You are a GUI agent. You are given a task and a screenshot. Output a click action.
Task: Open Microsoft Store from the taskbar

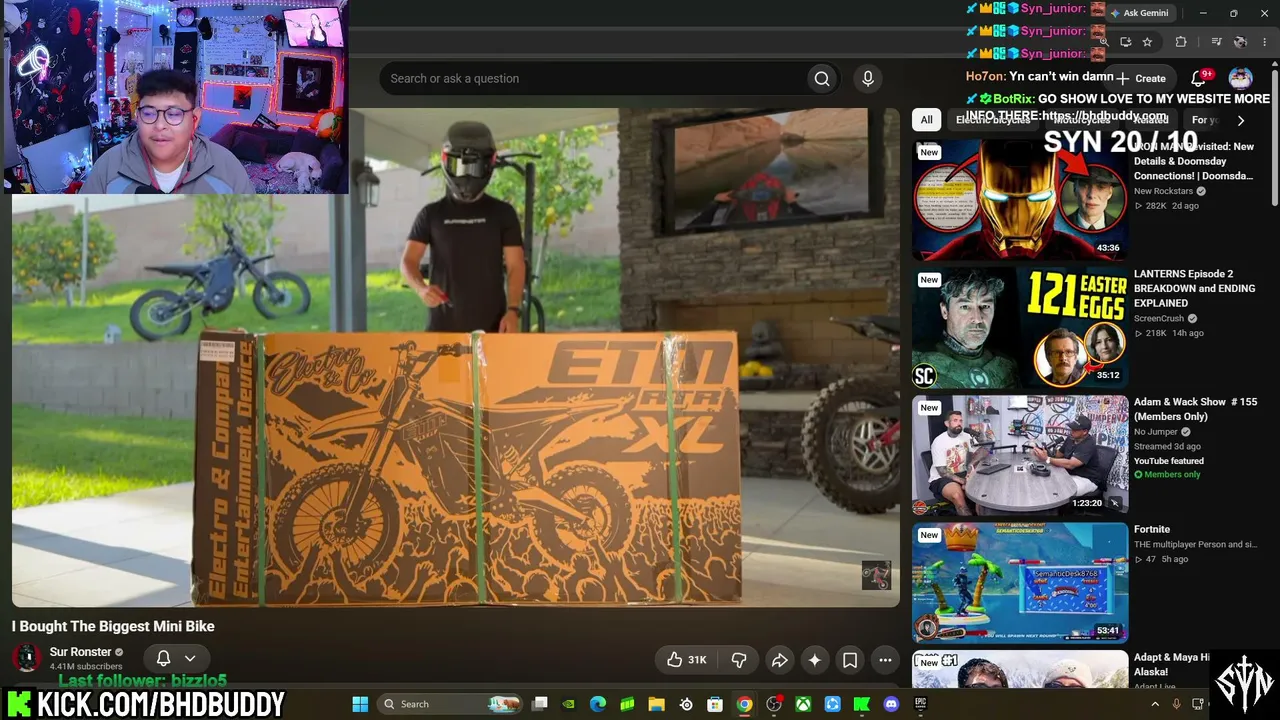[x=715, y=704]
